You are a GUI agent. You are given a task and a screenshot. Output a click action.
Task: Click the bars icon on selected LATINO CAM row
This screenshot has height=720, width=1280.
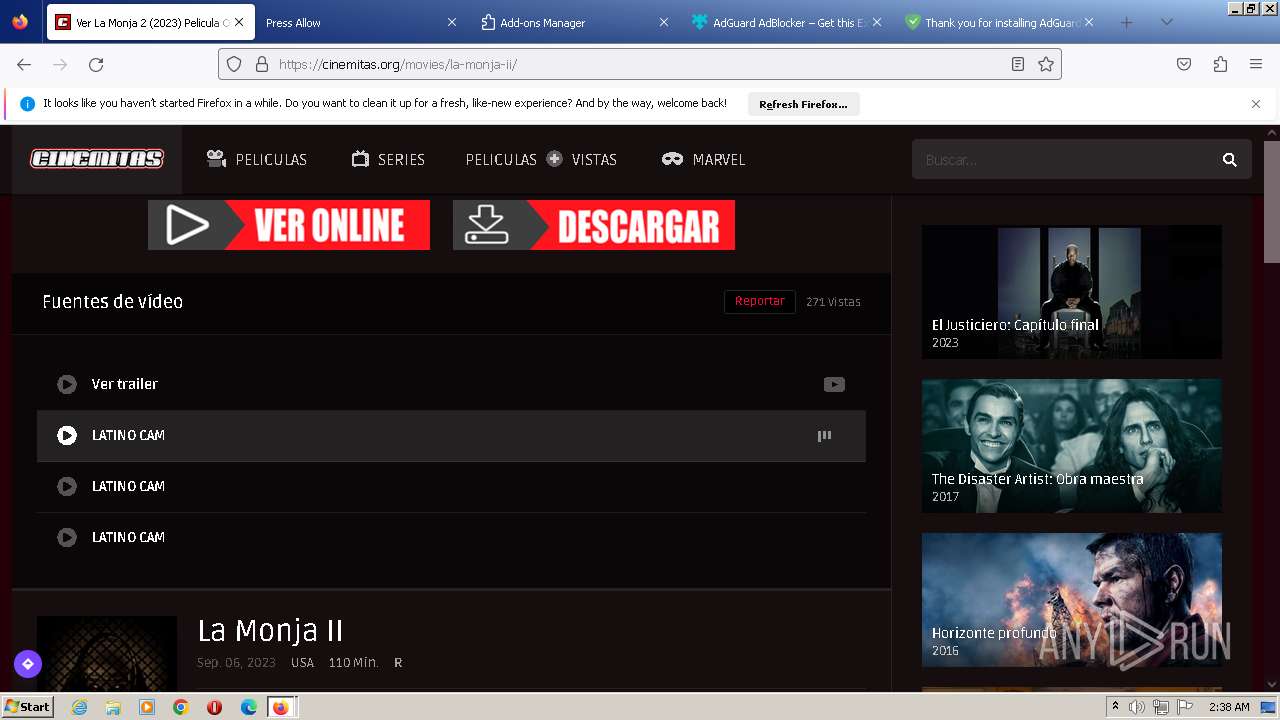point(824,435)
